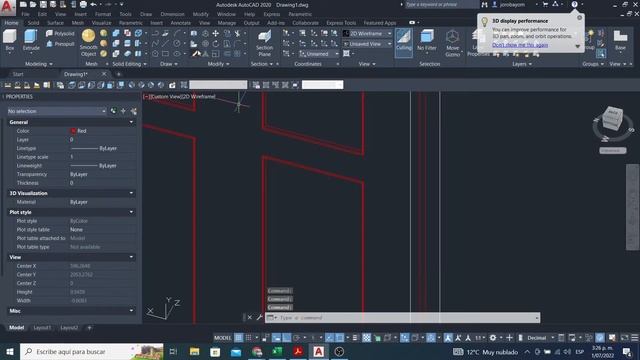Open File Explorer from the taskbar
The image size is (640, 360).
195,351
